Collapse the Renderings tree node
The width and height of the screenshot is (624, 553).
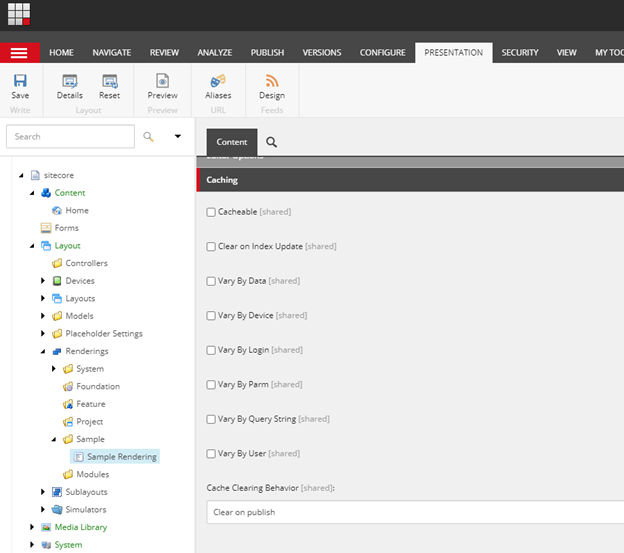[43, 351]
